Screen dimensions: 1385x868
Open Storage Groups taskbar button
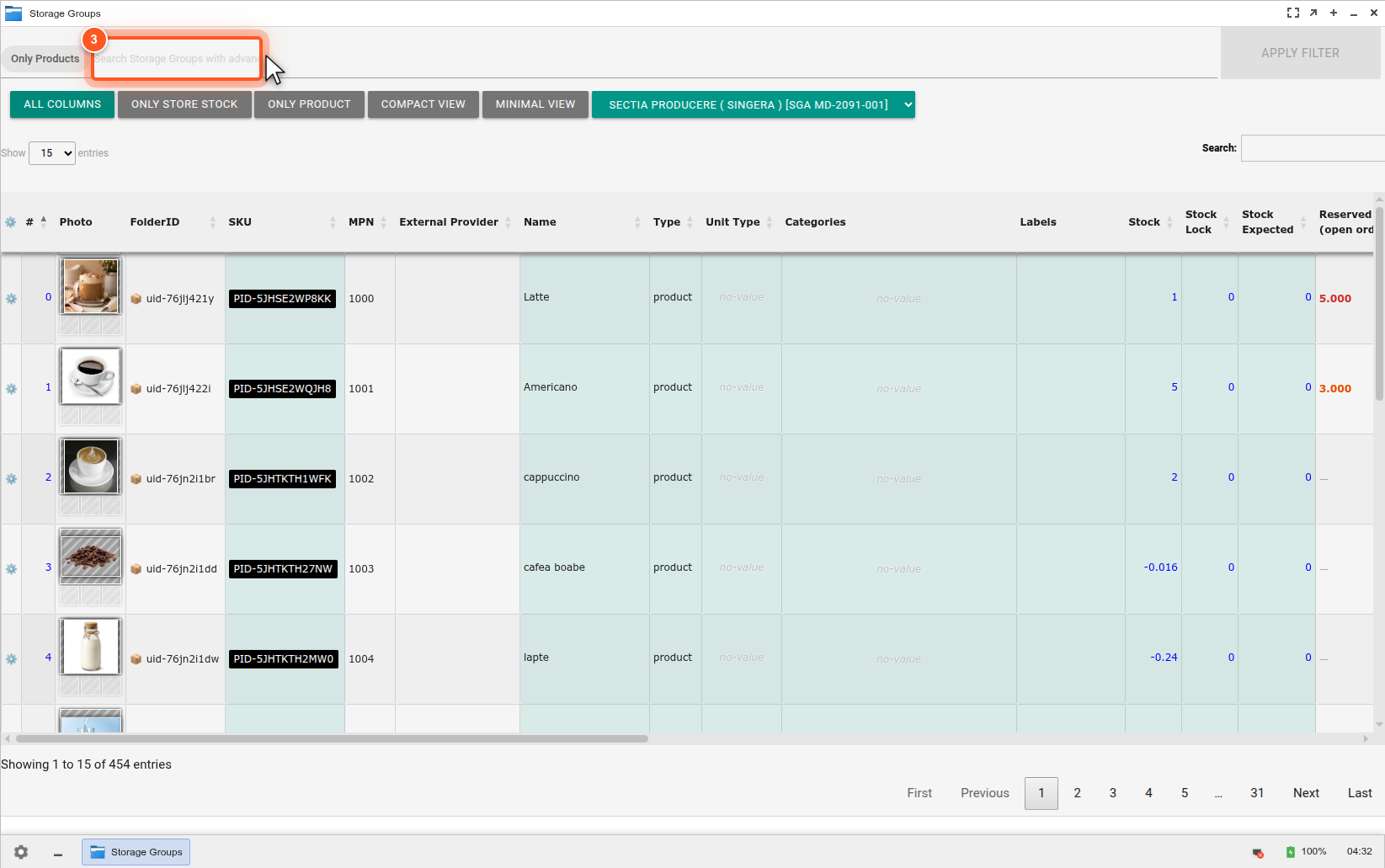pyautogui.click(x=136, y=852)
